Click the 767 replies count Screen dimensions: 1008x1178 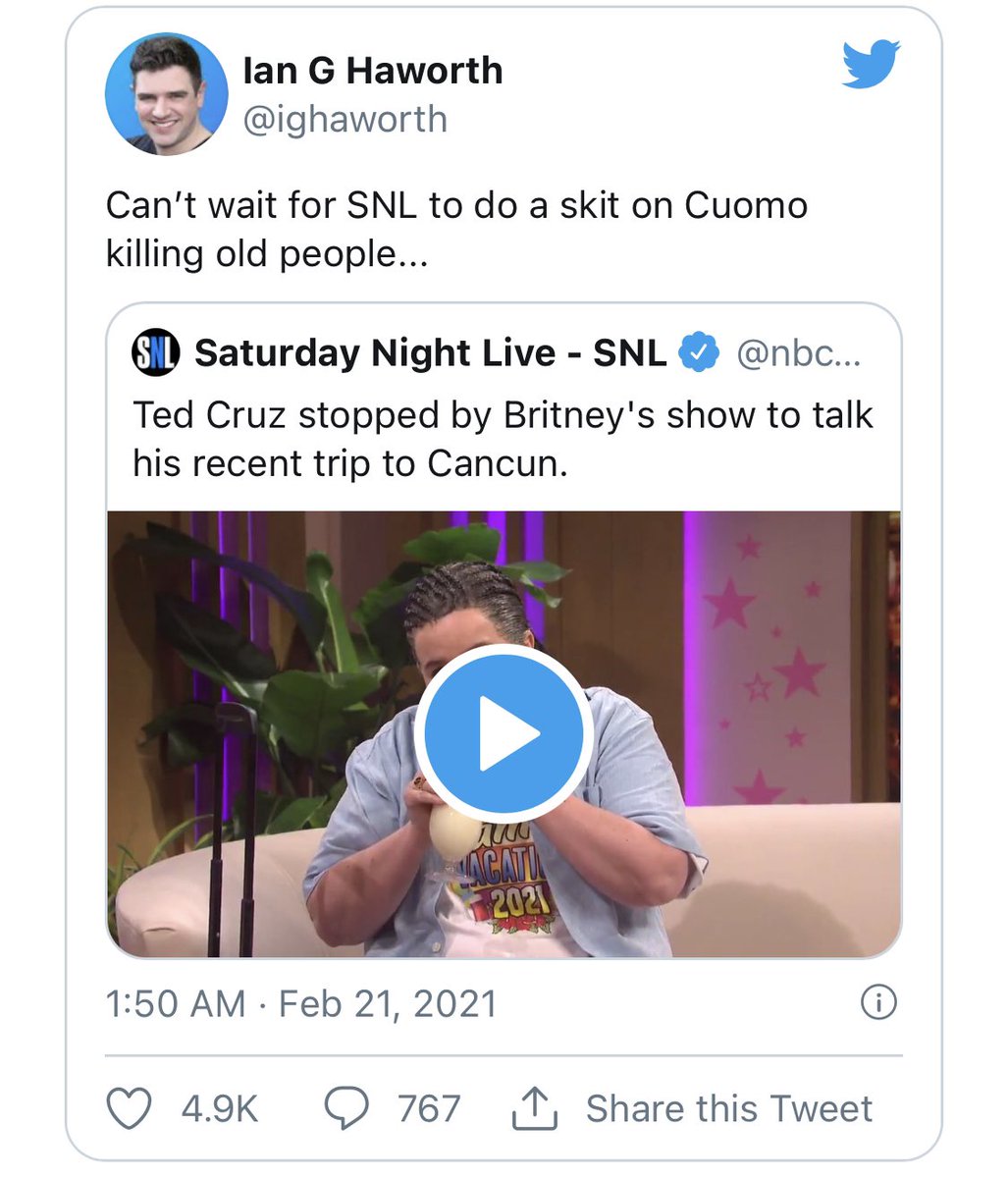(429, 1108)
